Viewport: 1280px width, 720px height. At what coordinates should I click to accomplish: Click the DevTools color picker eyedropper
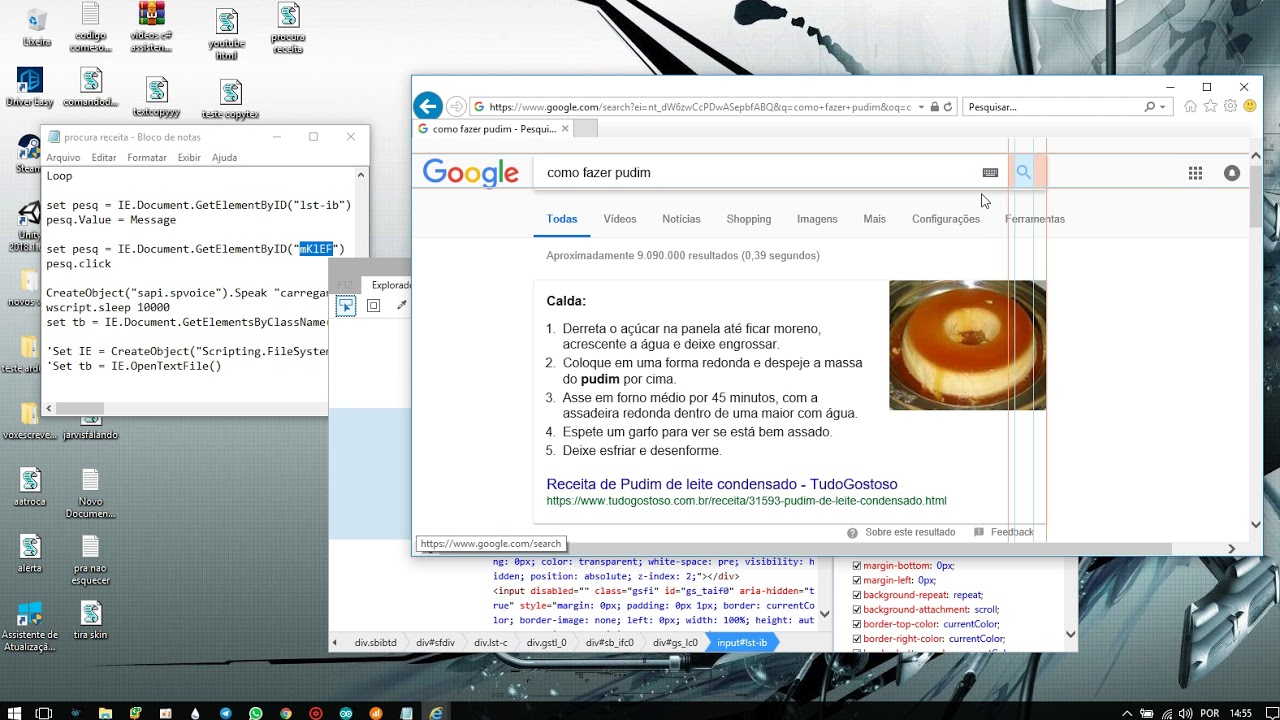point(402,306)
